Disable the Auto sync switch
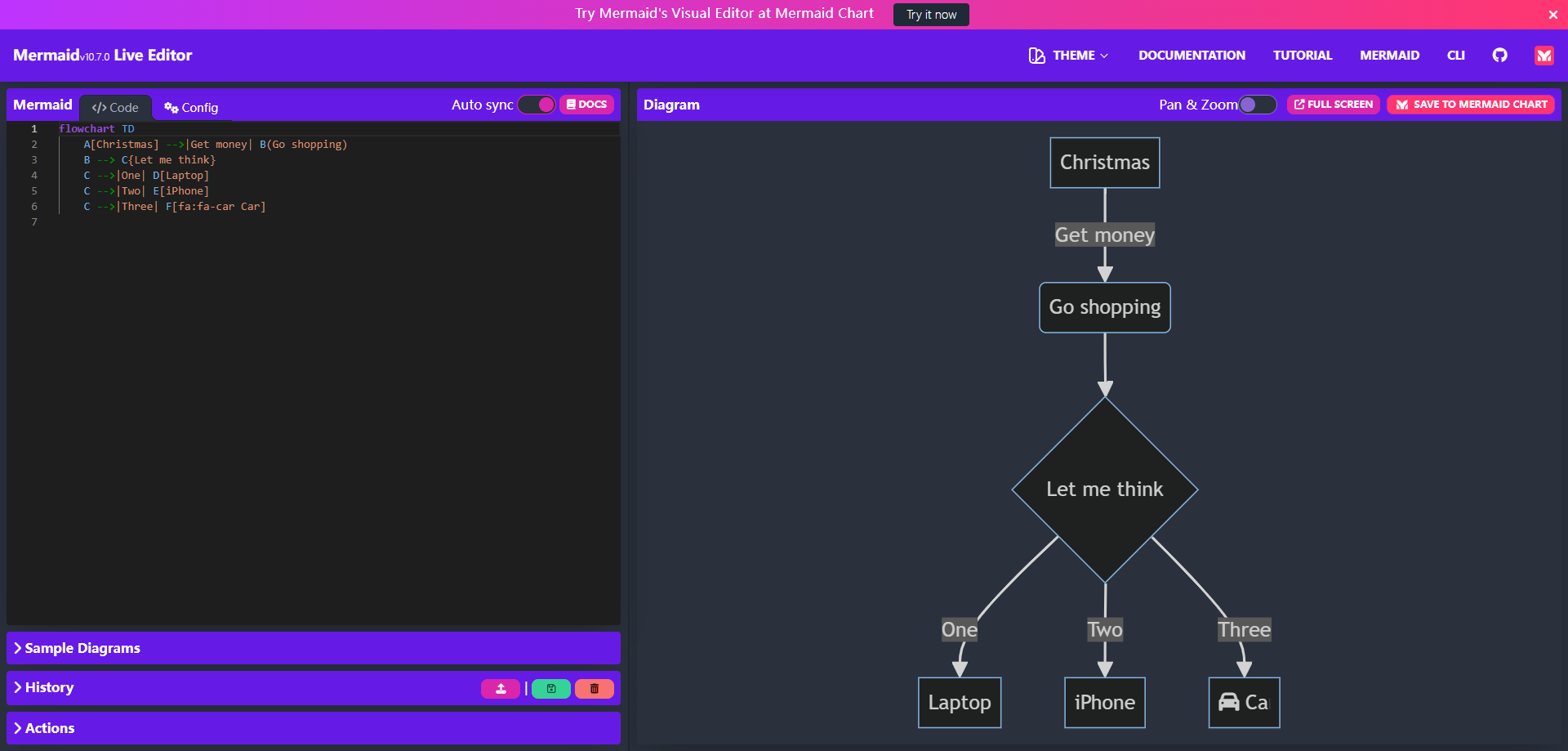Screen dimensions: 1568x751 [537, 105]
